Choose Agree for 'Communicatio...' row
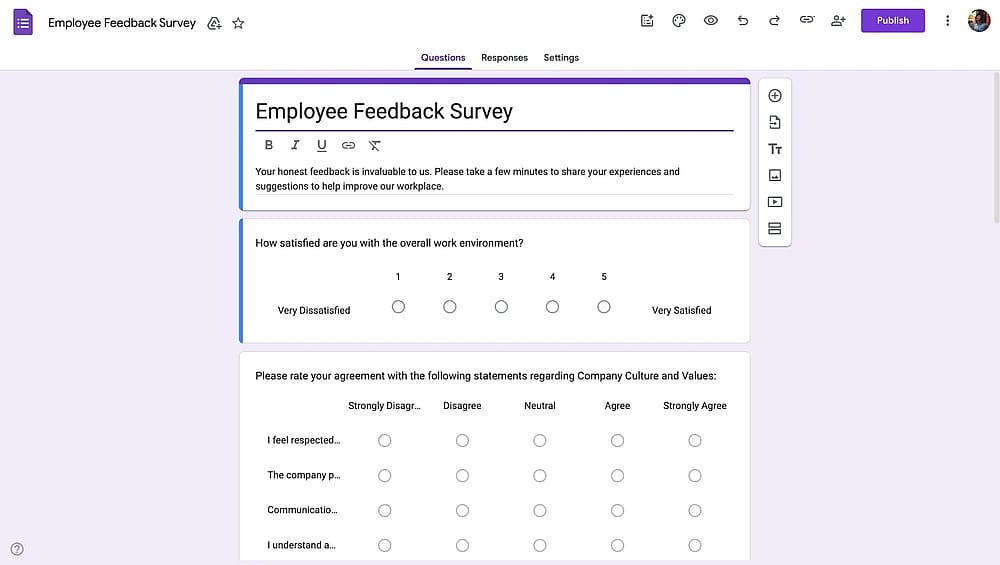This screenshot has height=565, width=1000. 617,511
